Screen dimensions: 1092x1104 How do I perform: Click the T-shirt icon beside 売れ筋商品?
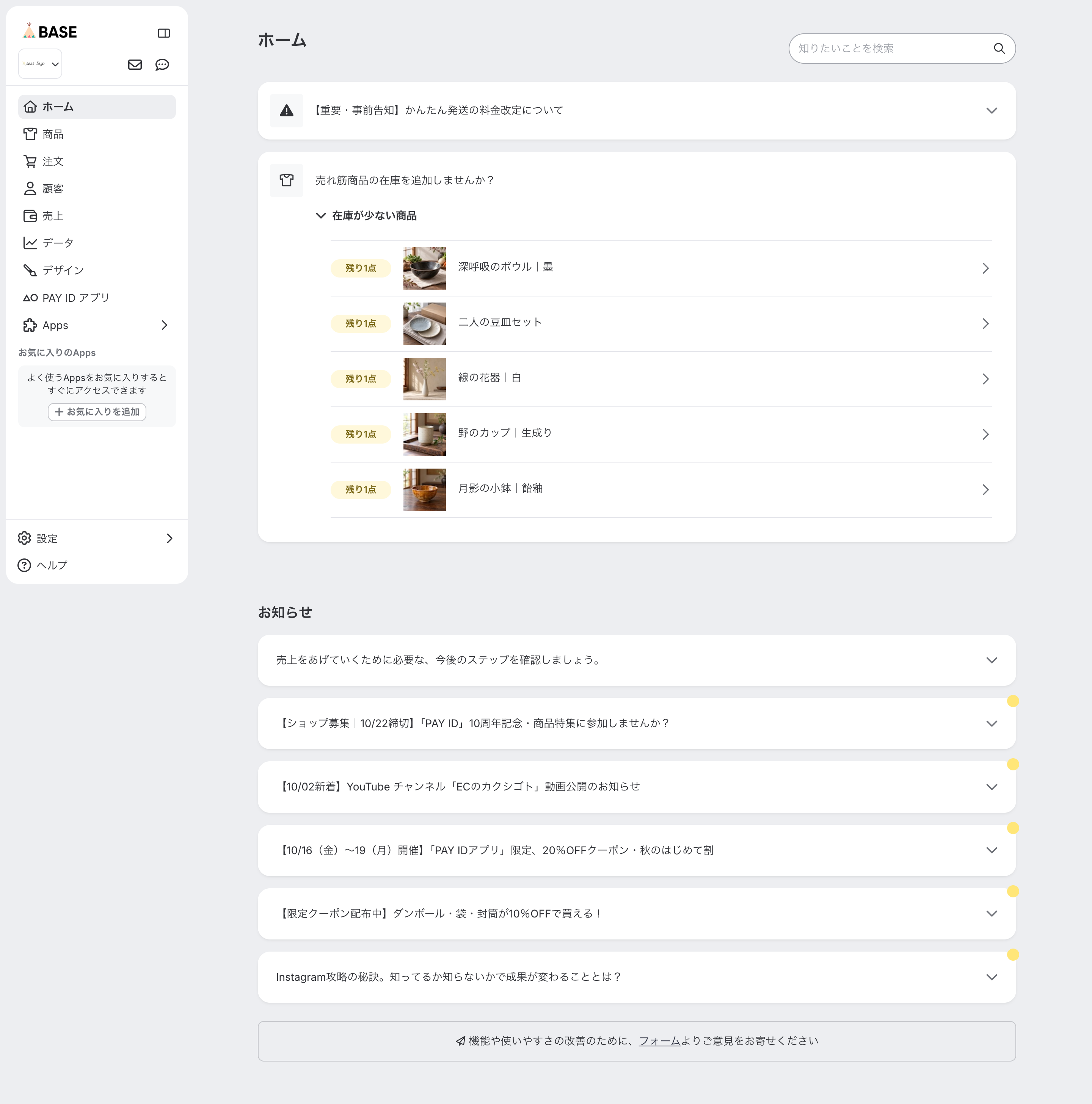(x=286, y=180)
